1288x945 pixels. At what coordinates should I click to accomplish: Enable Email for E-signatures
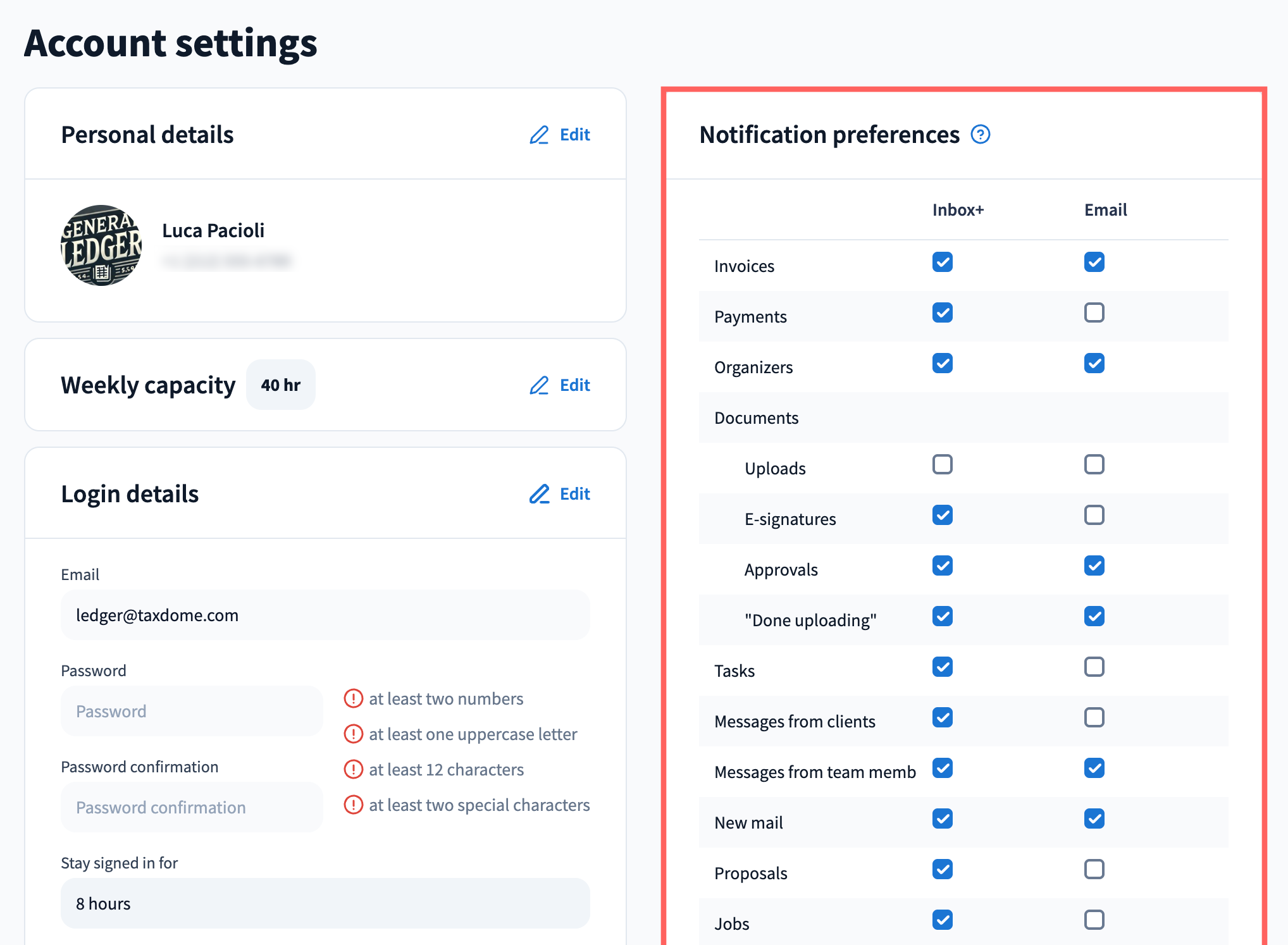1094,515
